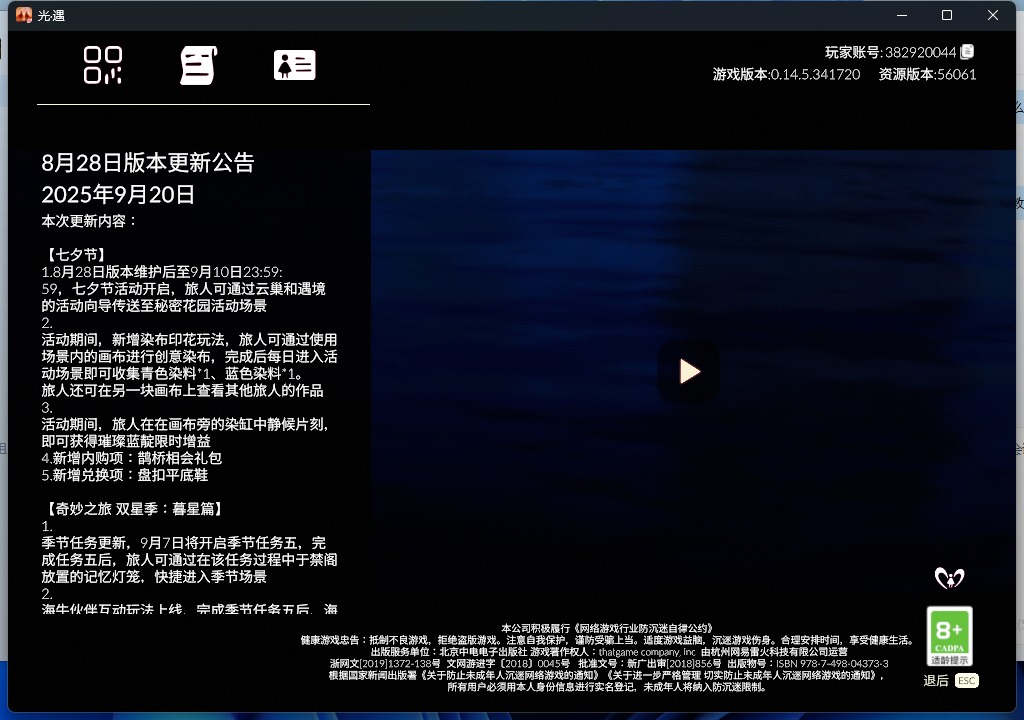The image size is (1024, 720).
Task: Select the 光遇 app icon in title bar
Action: (24, 15)
